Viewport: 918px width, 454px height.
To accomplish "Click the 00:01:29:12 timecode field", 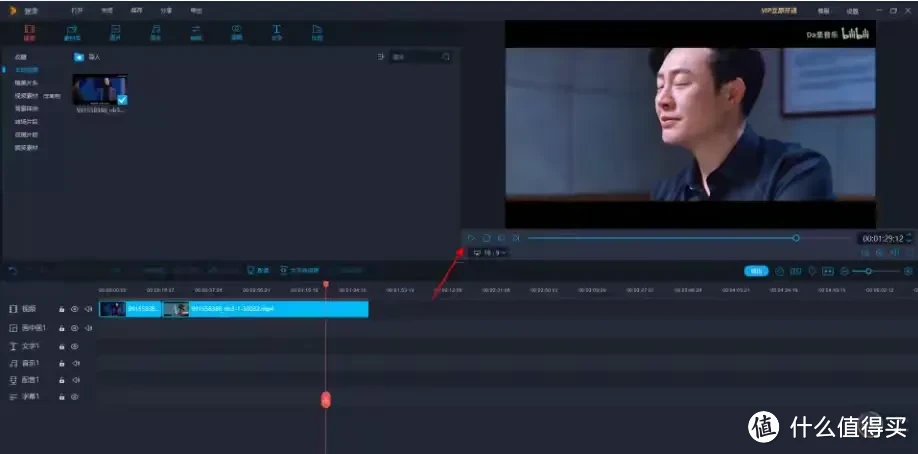I will point(882,238).
